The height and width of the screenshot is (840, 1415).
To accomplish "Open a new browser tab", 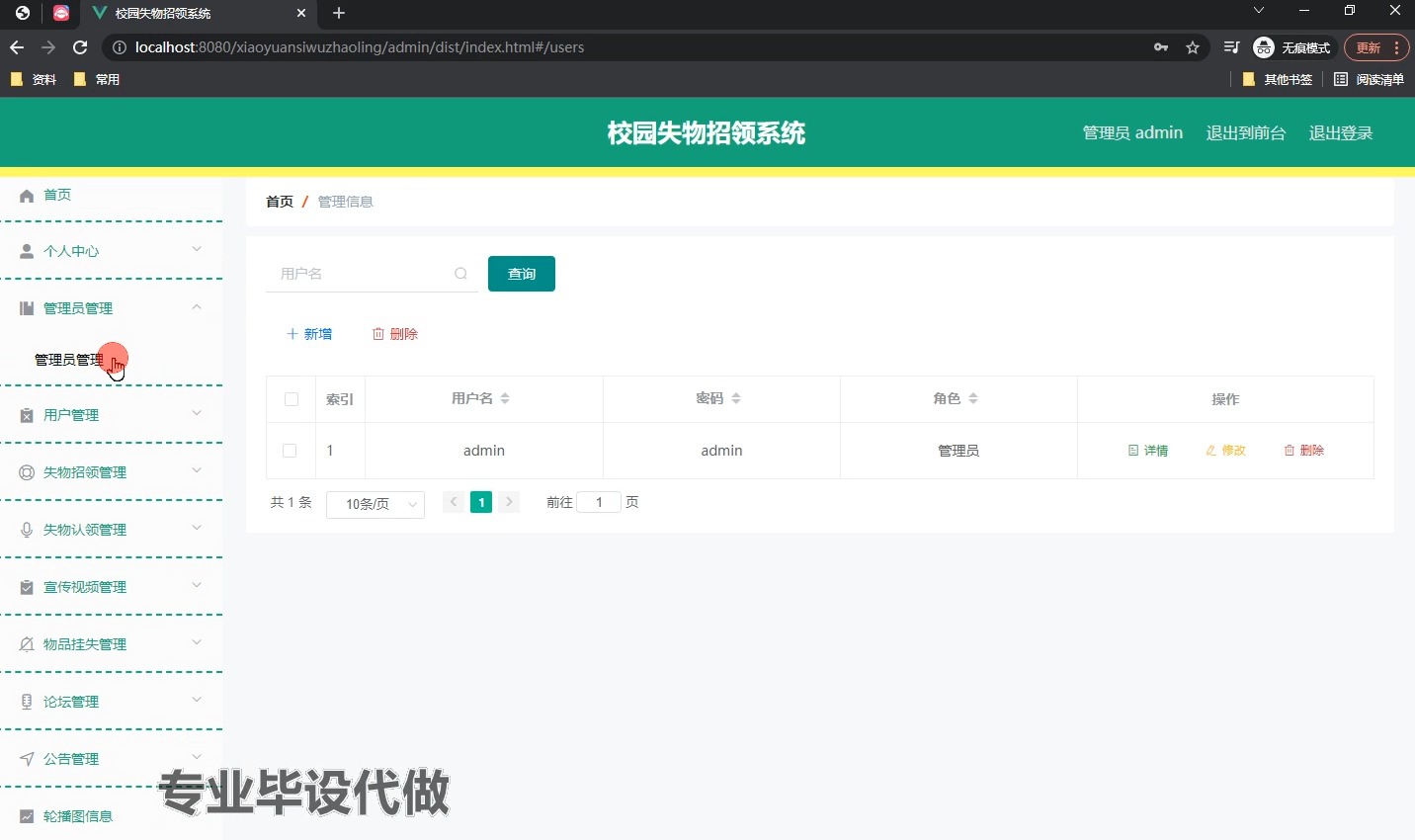I will pyautogui.click(x=339, y=13).
